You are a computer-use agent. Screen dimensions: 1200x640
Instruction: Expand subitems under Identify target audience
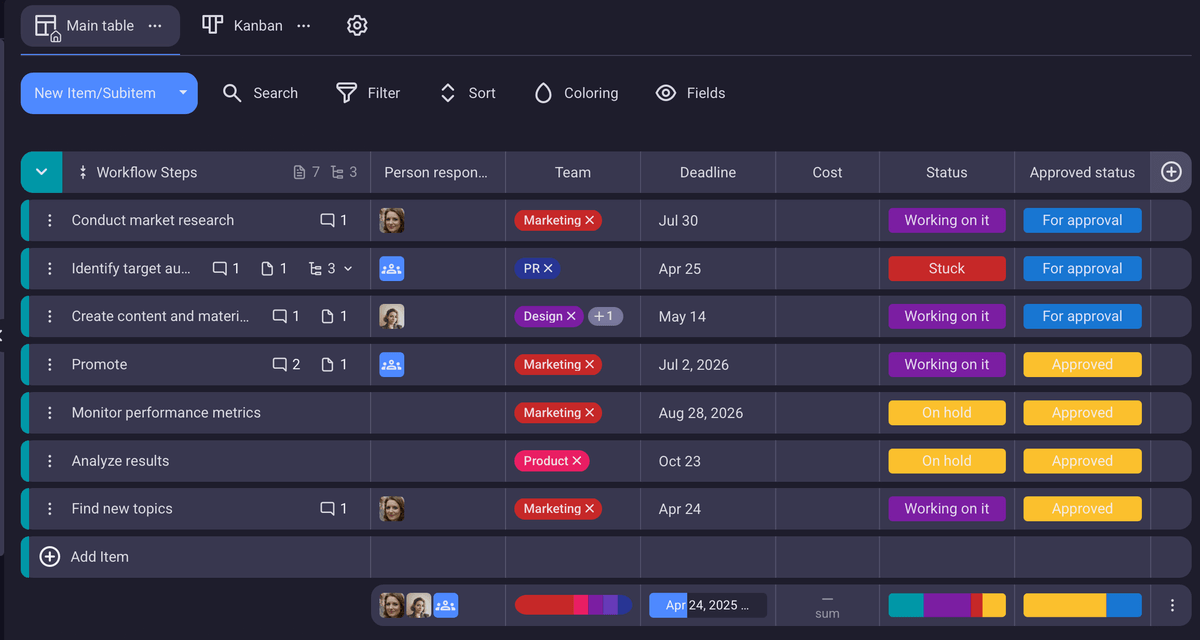[348, 268]
